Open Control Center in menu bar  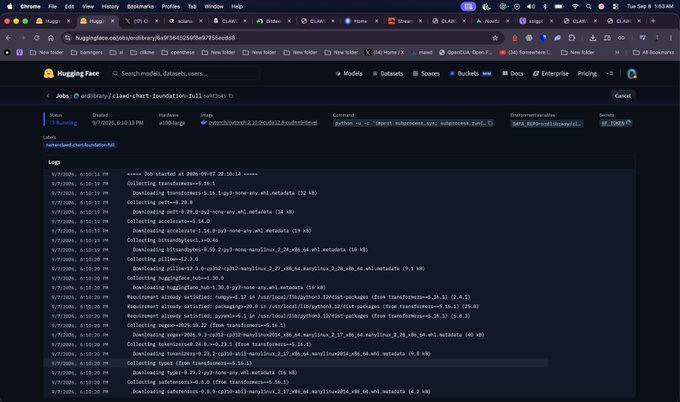coord(615,7)
